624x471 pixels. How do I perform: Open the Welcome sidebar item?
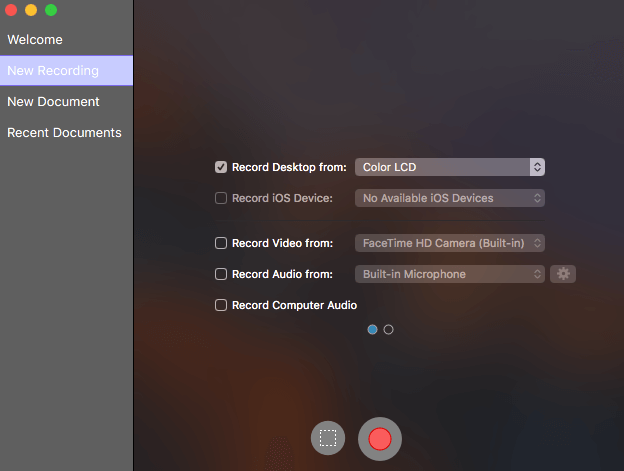click(66, 40)
